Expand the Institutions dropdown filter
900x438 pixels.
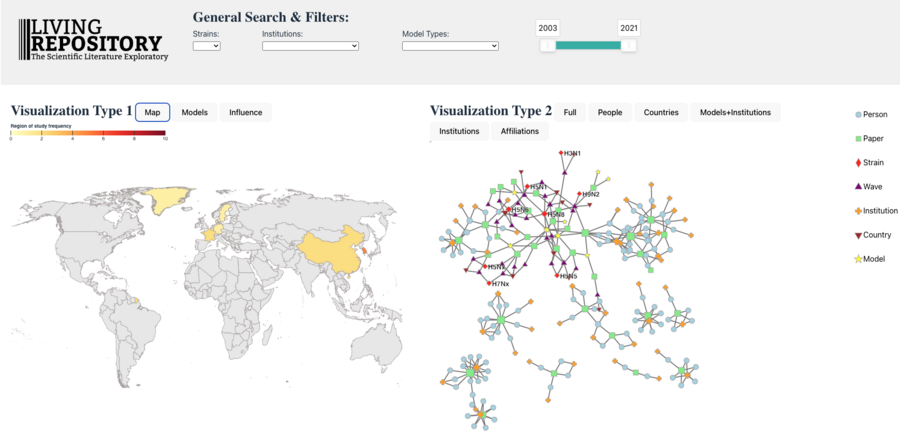coord(311,46)
